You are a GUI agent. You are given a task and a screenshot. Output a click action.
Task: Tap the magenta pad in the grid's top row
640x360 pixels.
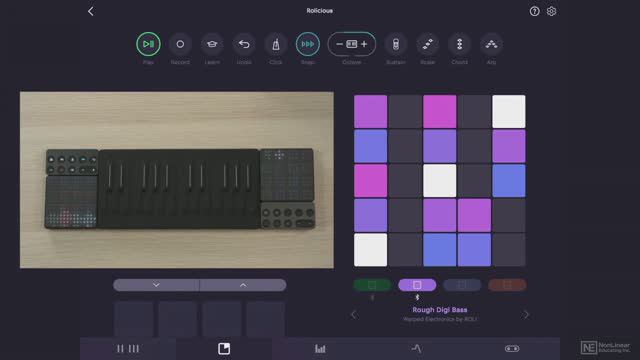tap(440, 111)
